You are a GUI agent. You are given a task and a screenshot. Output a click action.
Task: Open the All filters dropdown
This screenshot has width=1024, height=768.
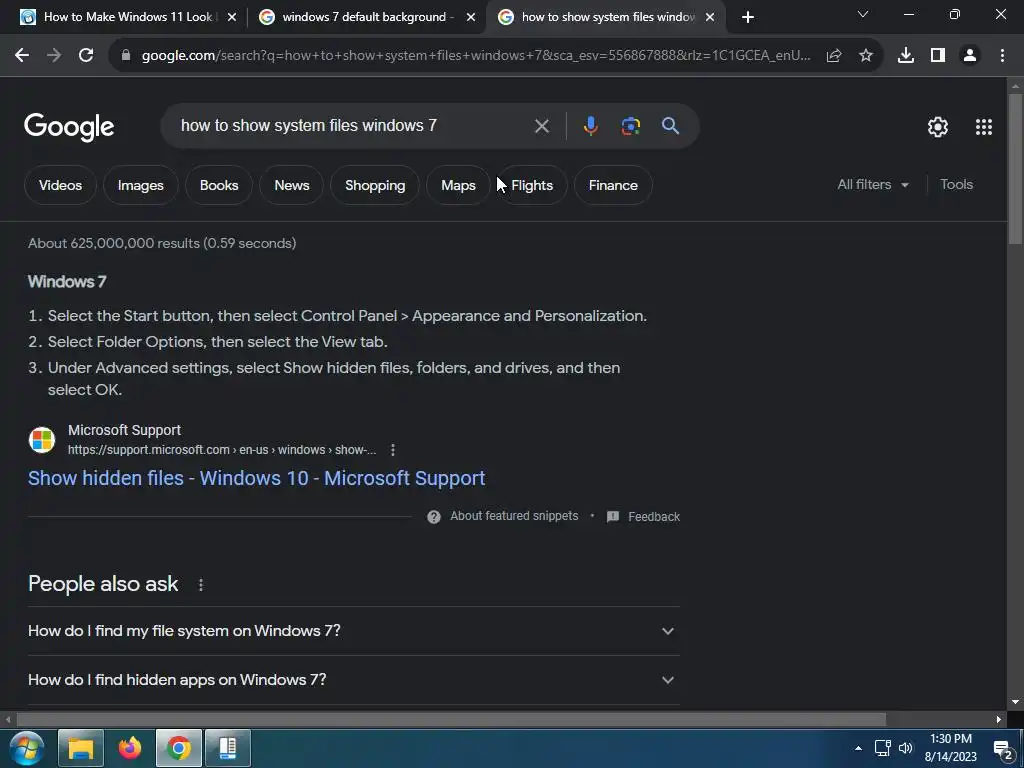872,185
